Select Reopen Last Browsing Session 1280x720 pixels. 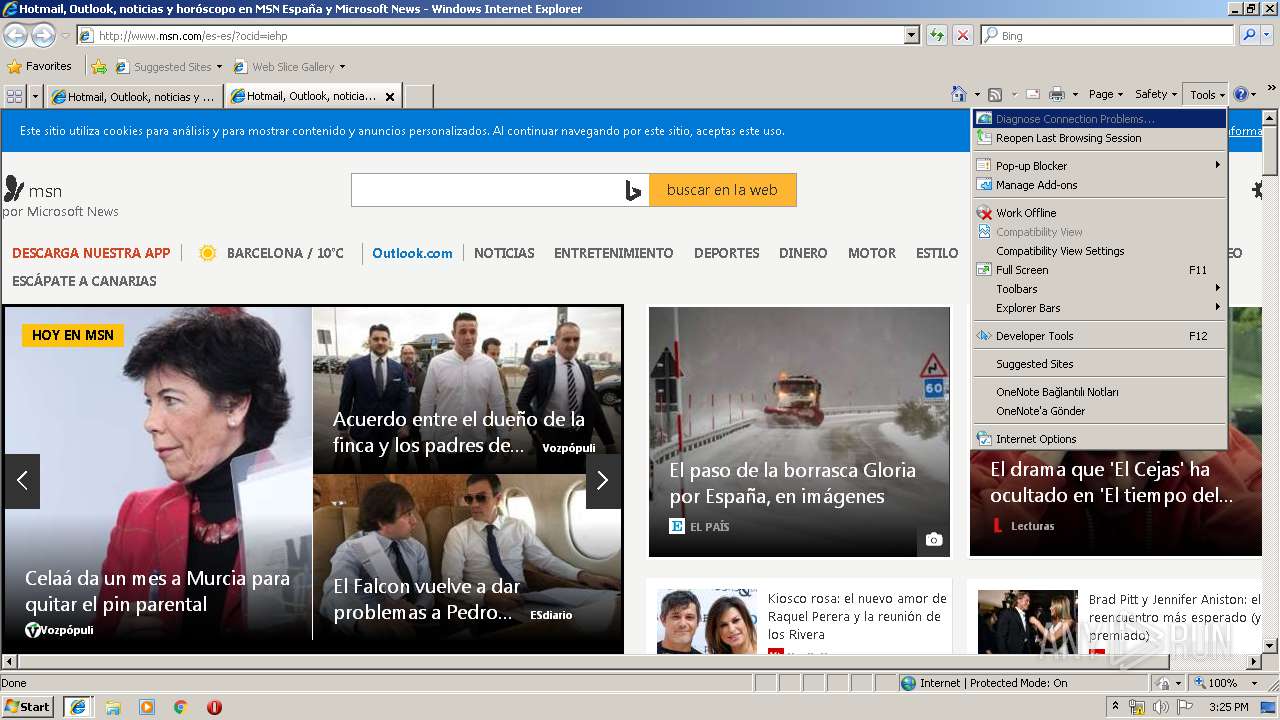[1099, 138]
